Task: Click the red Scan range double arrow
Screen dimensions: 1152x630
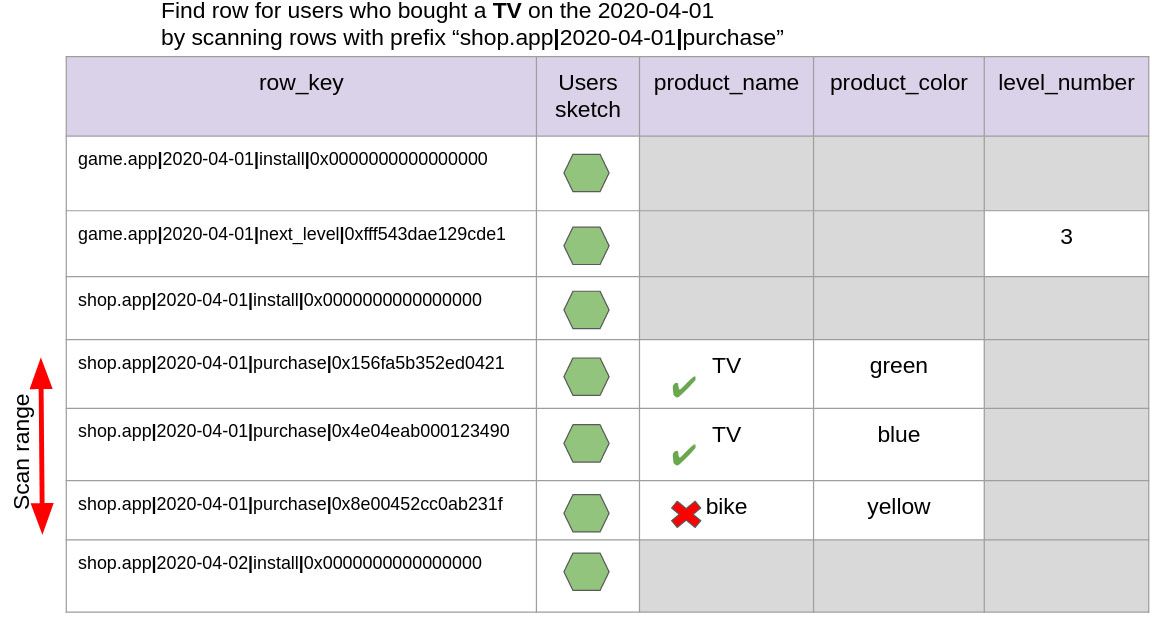Action: click(42, 446)
